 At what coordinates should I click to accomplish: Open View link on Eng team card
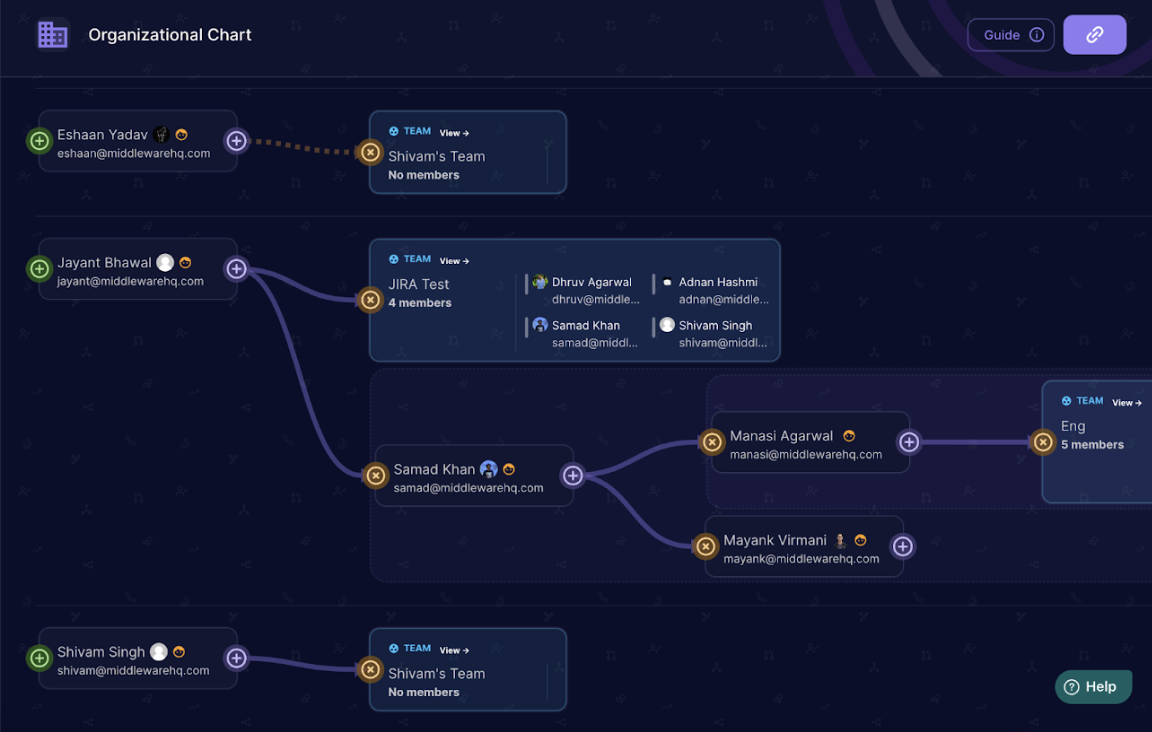point(1127,403)
